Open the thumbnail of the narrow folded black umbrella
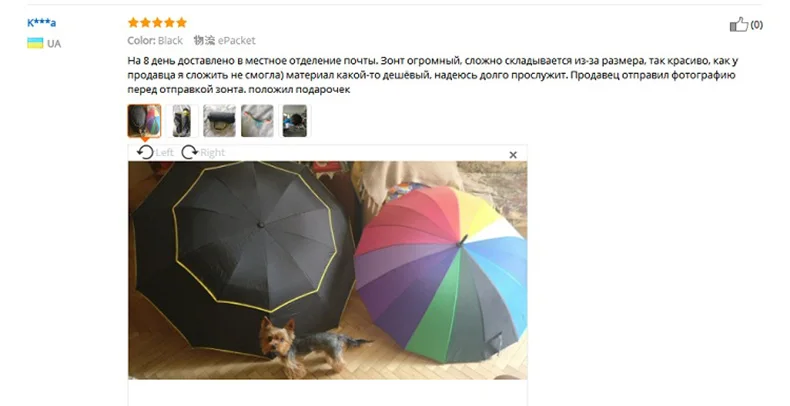Screen dimensions: 790x406 click(182, 121)
